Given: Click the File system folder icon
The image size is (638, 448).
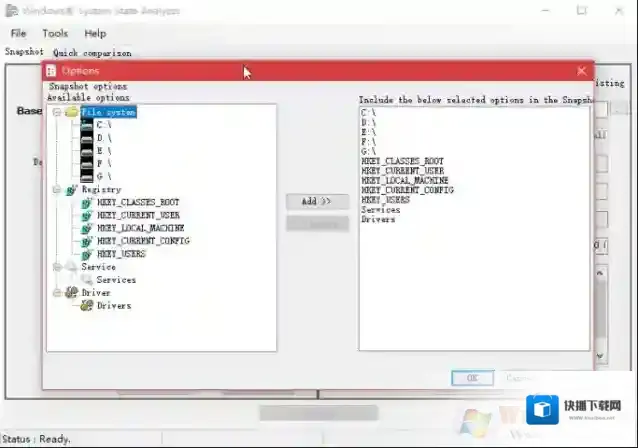Looking at the screenshot, I should (71, 112).
